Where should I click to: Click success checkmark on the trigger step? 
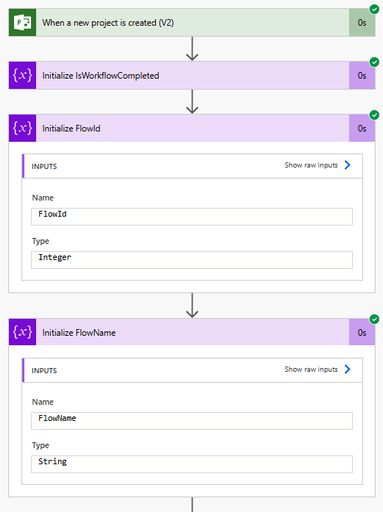[x=374, y=9]
